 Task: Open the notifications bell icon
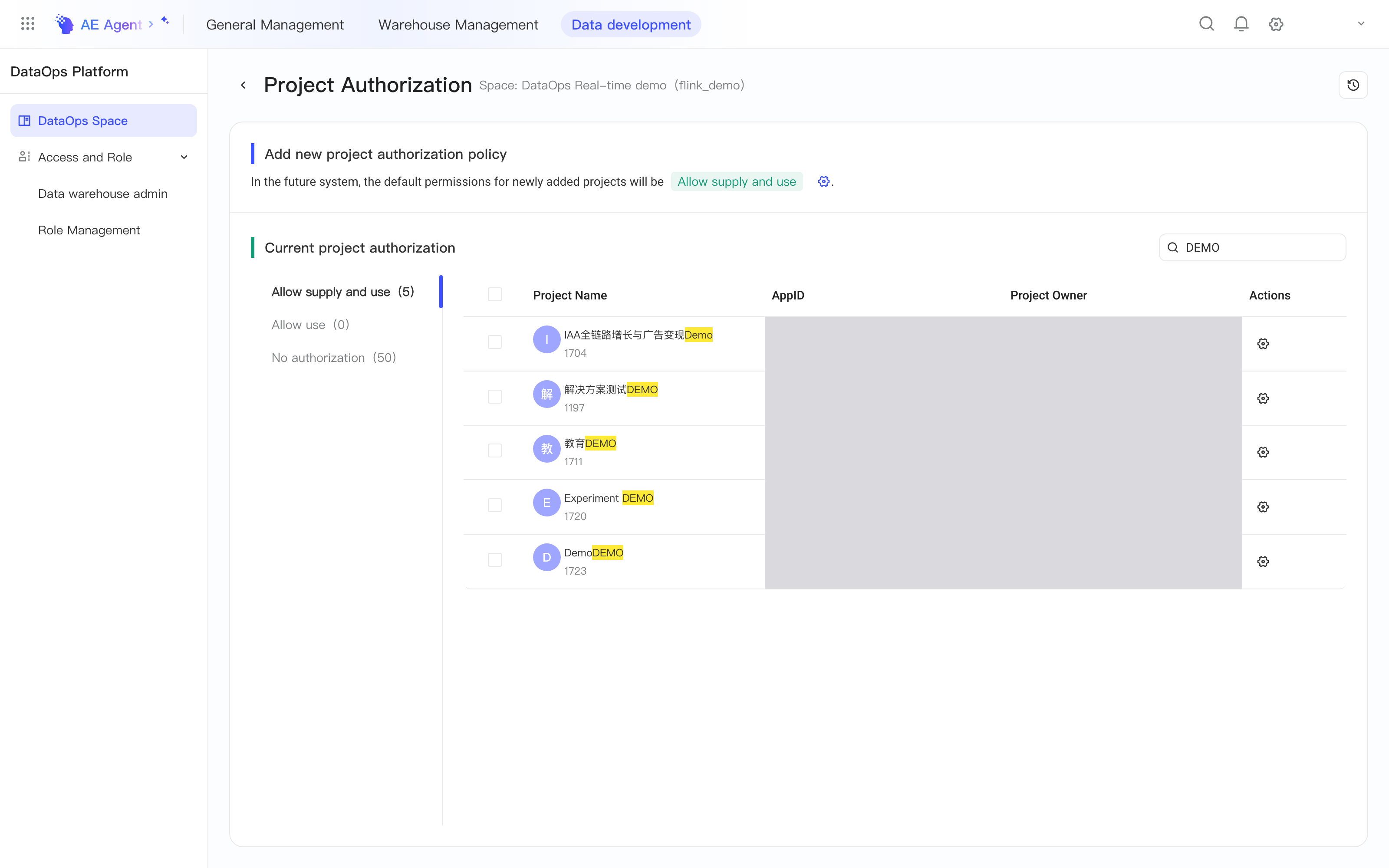1241,24
